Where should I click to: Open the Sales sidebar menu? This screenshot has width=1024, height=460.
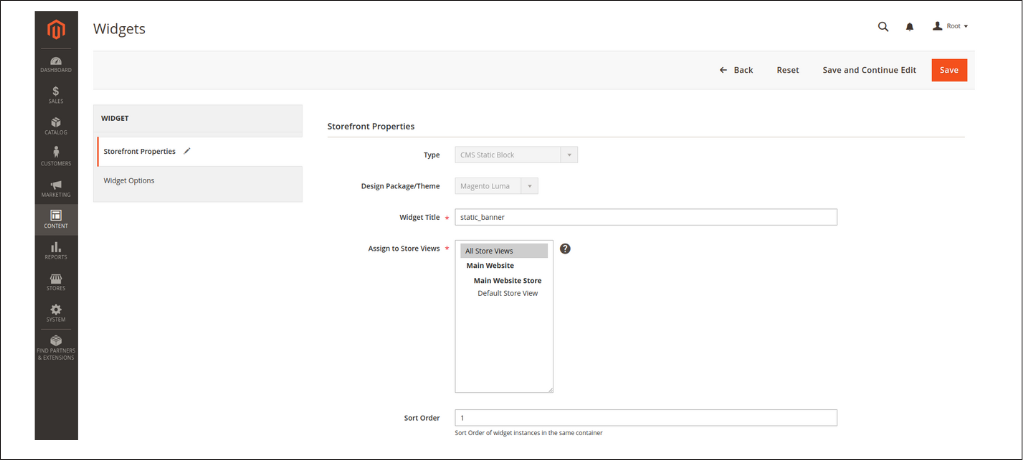[56, 95]
